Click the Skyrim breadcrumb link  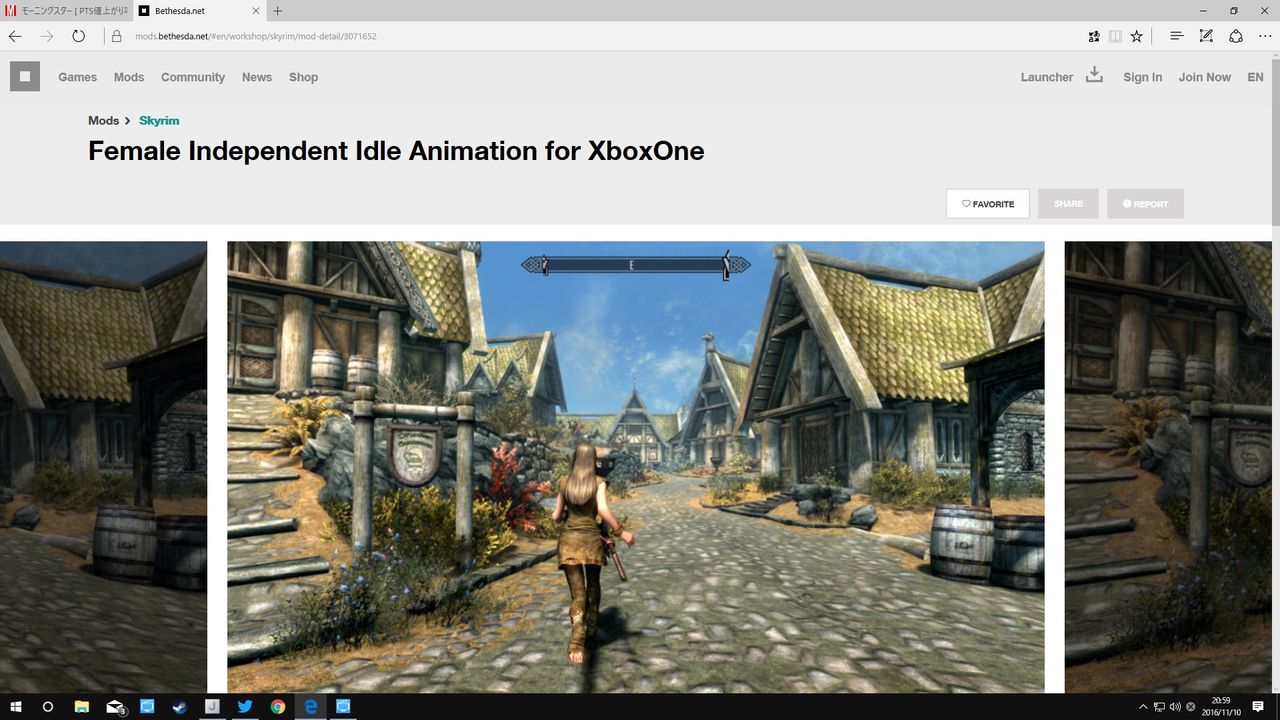[159, 120]
